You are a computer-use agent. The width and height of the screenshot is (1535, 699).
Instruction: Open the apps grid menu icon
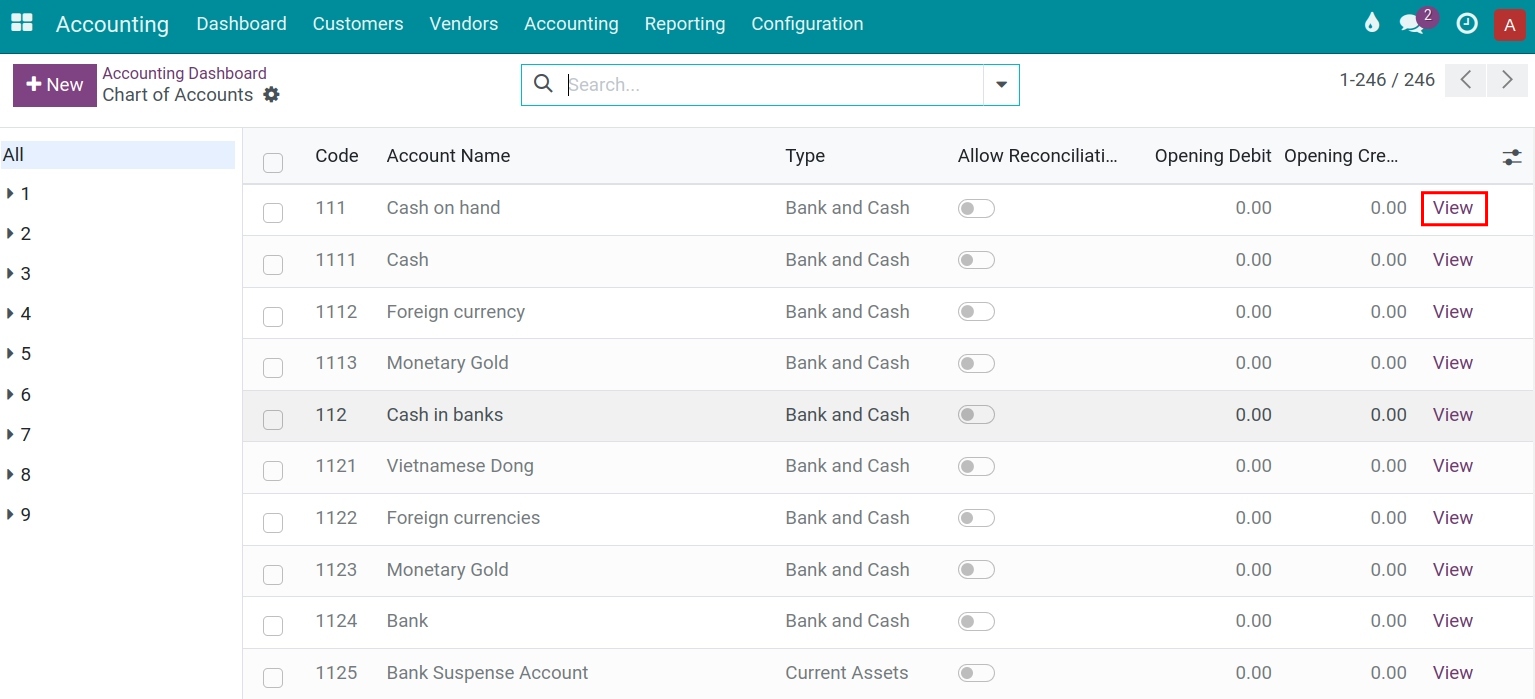coord(21,23)
